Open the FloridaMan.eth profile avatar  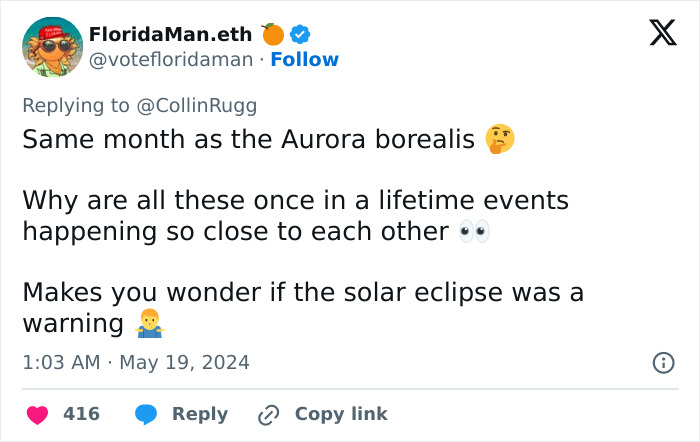[x=52, y=47]
